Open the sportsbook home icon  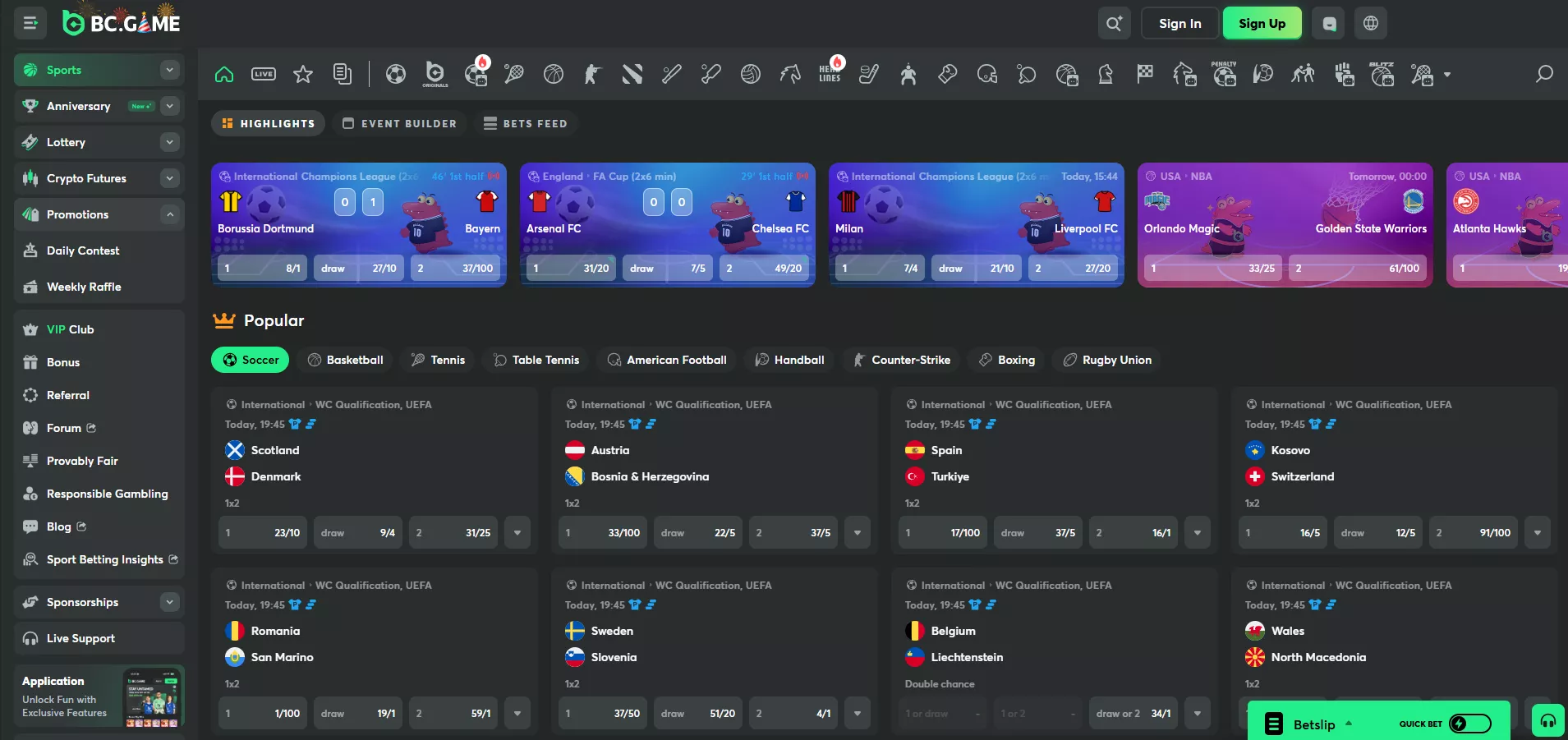(224, 74)
